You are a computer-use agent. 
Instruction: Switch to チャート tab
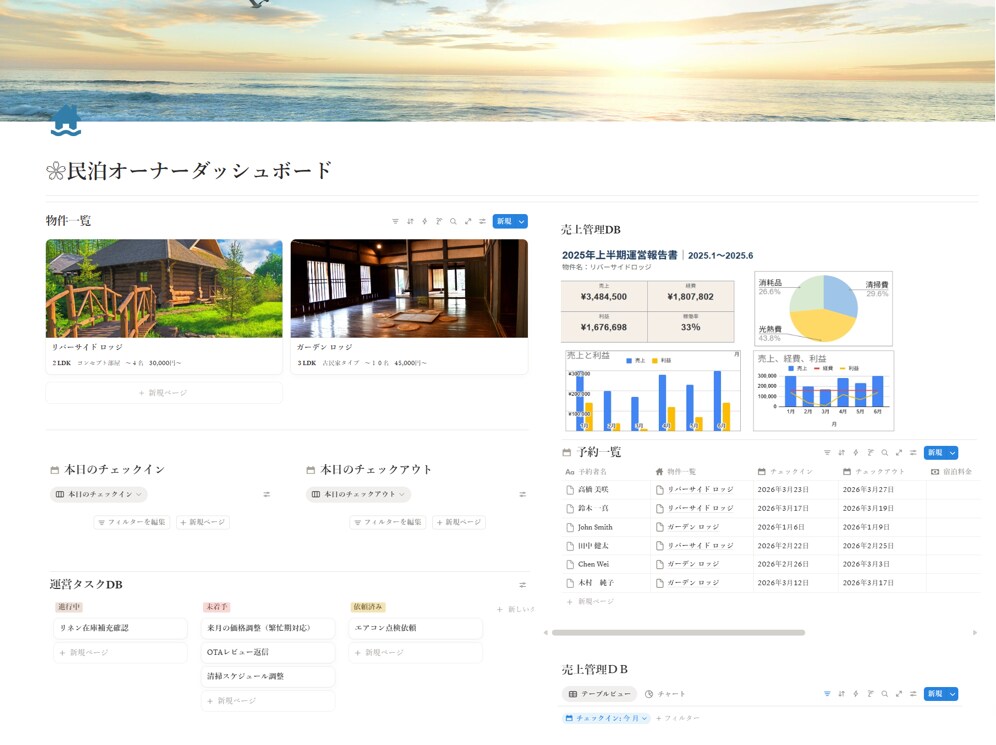pyautogui.click(x=664, y=694)
